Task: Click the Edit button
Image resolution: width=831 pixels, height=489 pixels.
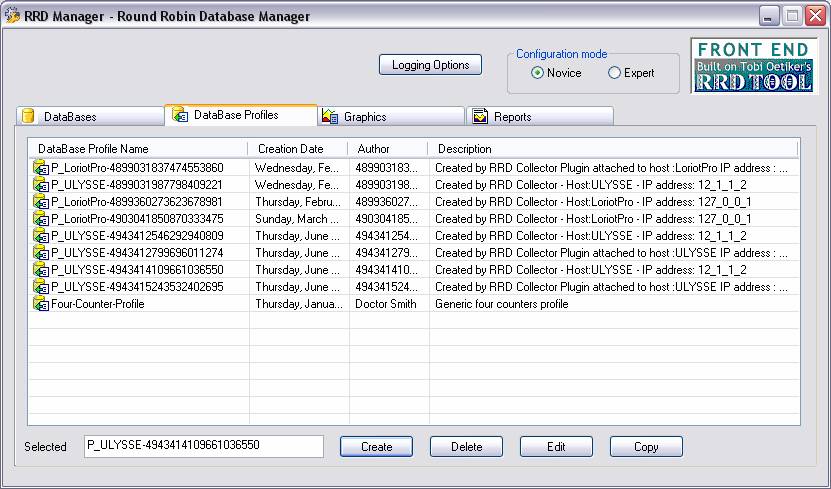Action: point(556,447)
